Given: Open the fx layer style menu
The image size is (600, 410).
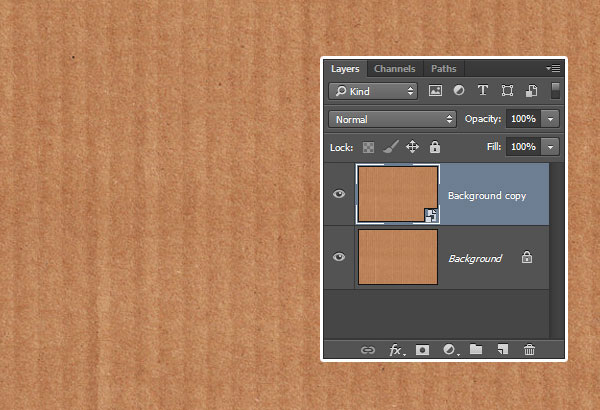Looking at the screenshot, I should 396,350.
